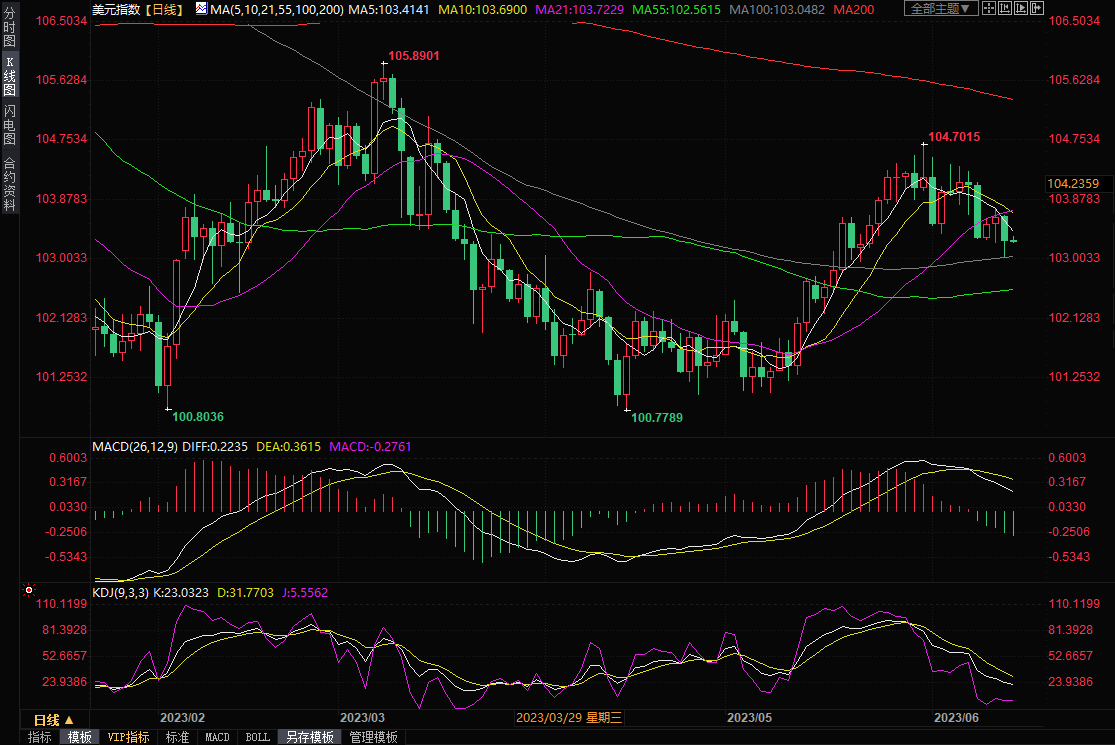This screenshot has height=745, width=1115.
Task: Open the 全部主题 dropdown
Action: pyautogui.click(x=941, y=8)
